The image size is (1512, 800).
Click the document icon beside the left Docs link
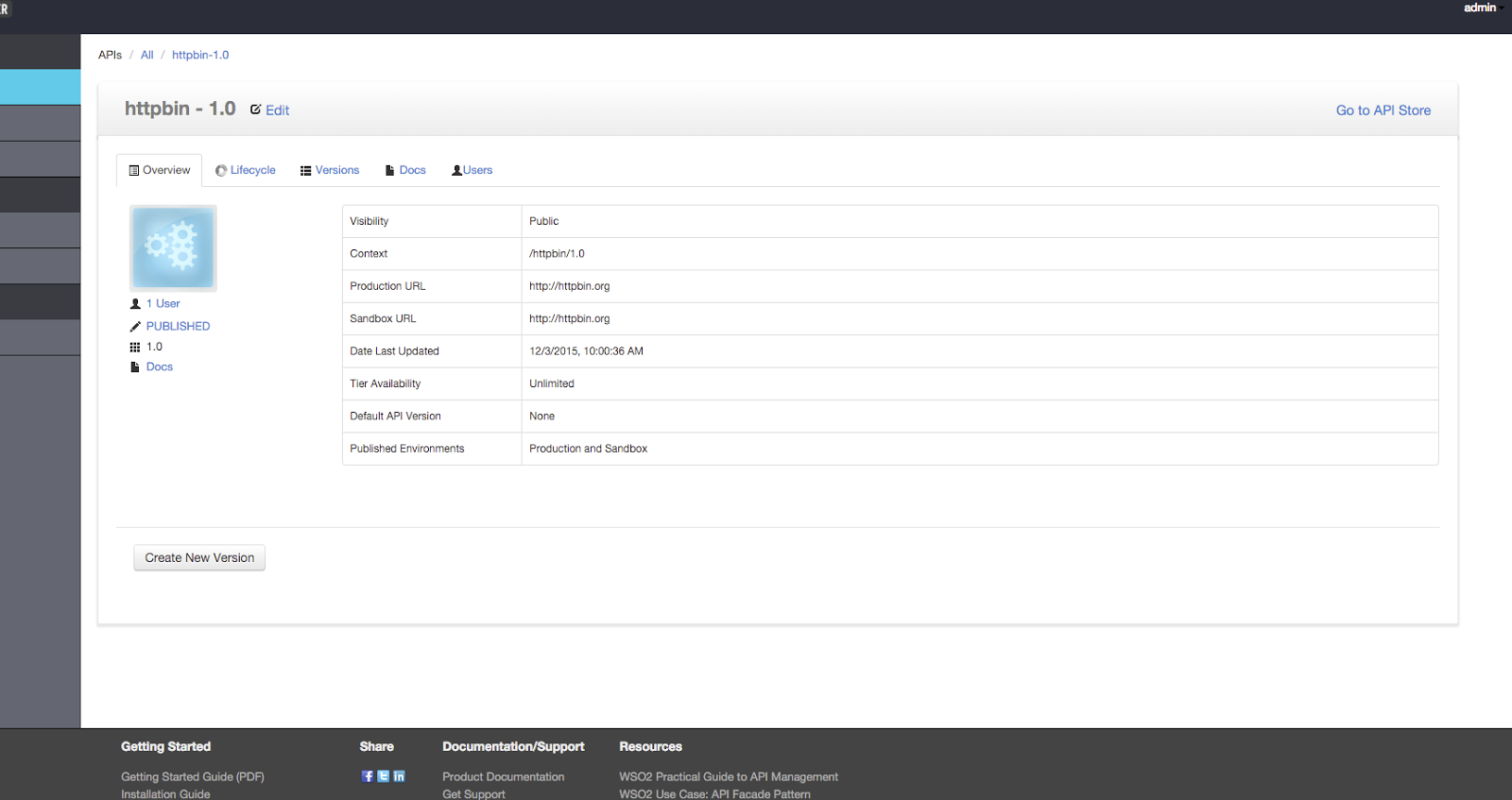135,366
